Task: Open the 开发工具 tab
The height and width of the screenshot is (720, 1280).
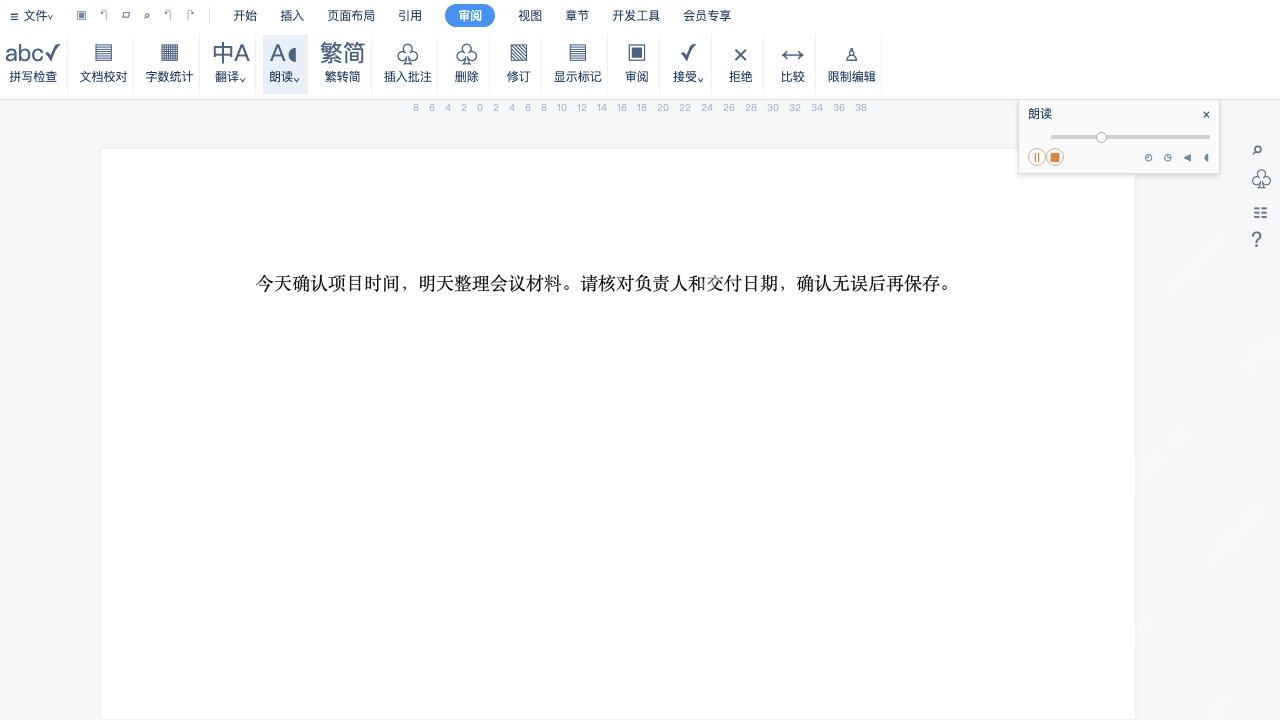Action: pyautogui.click(x=636, y=16)
